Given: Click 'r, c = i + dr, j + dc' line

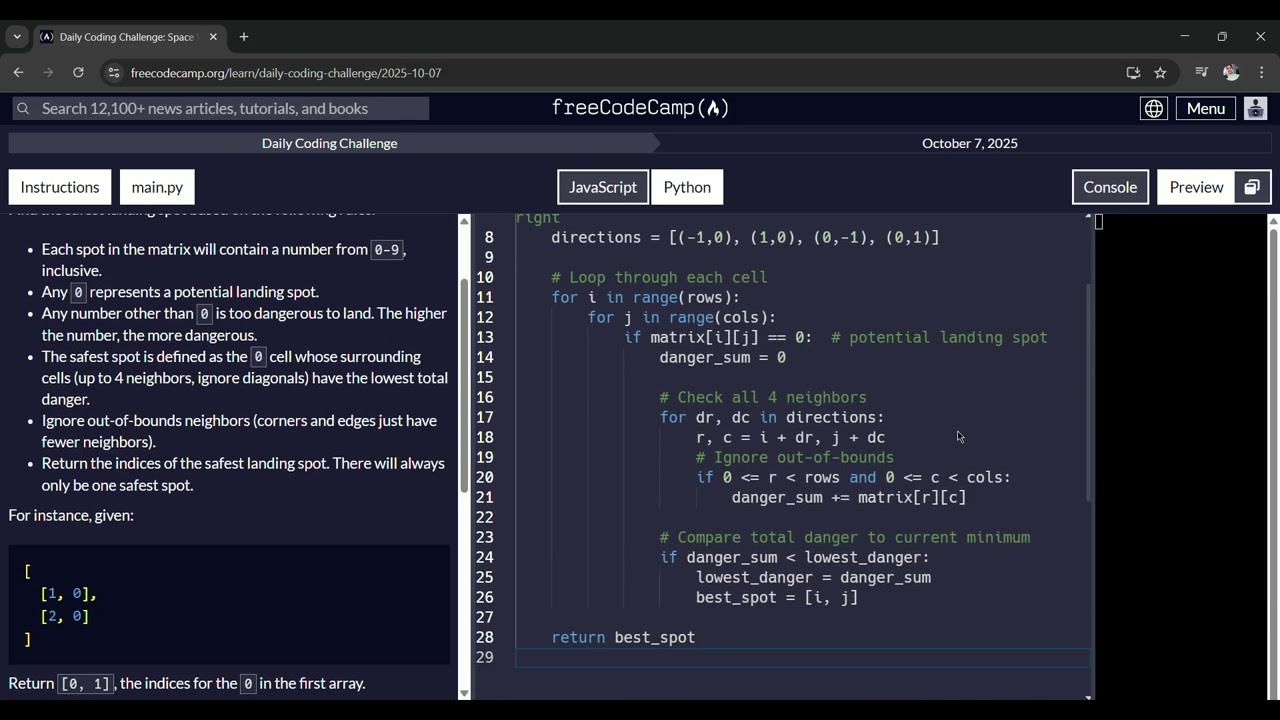Looking at the screenshot, I should (790, 437).
